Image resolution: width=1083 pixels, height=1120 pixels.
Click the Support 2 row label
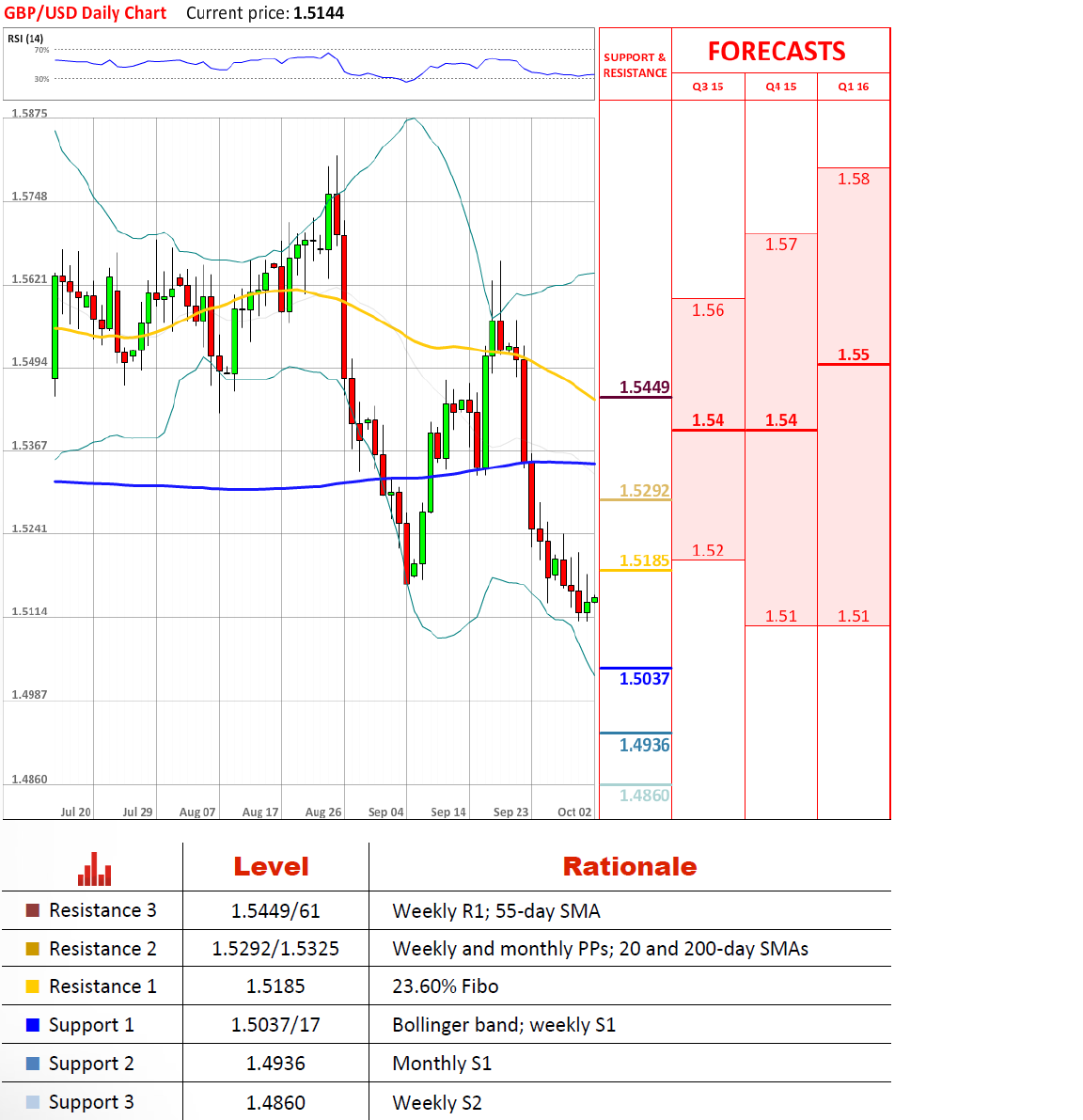pyautogui.click(x=90, y=1065)
